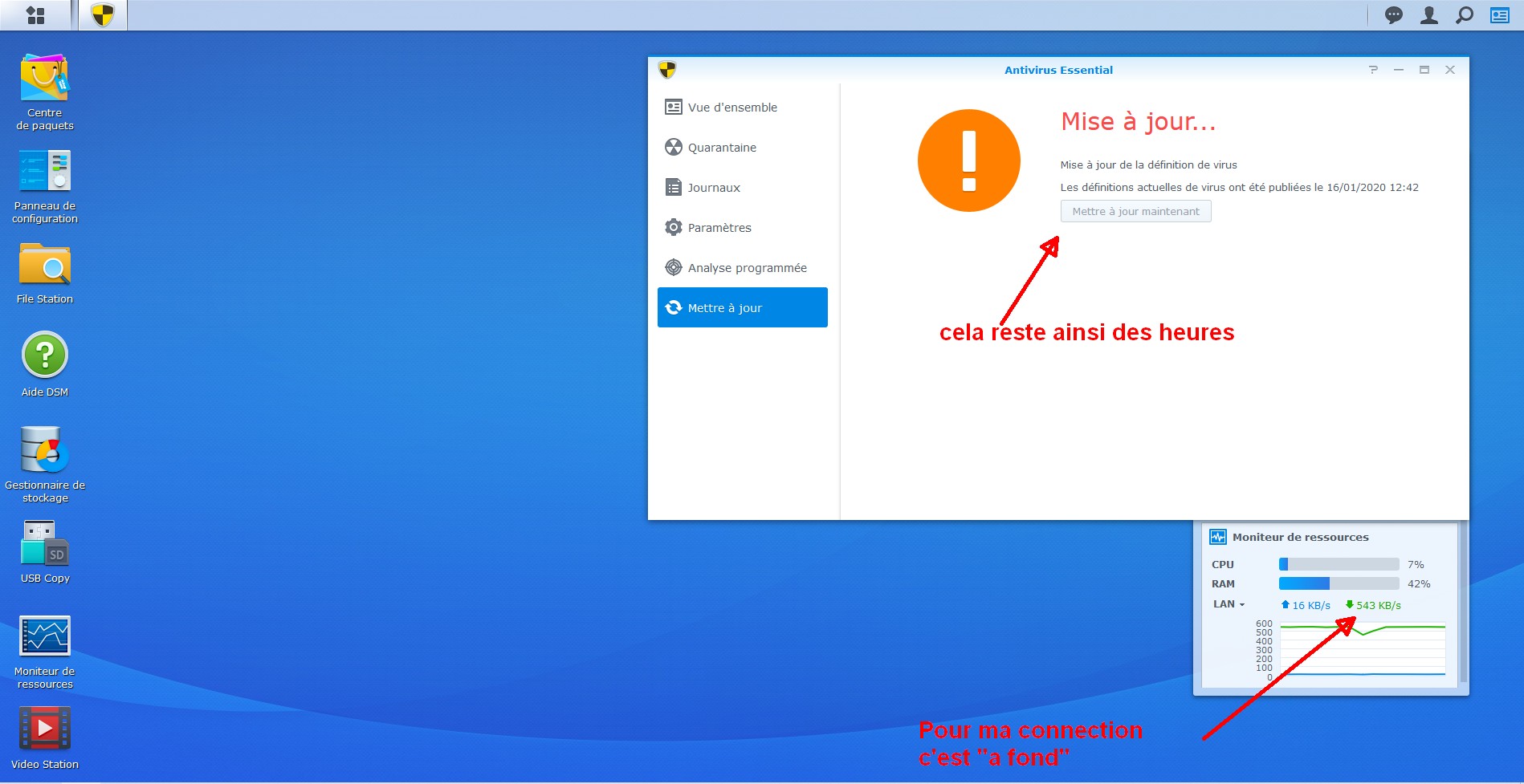The width and height of the screenshot is (1524, 784).
Task: Go to Vue d'ensemble section
Action: pos(743,108)
